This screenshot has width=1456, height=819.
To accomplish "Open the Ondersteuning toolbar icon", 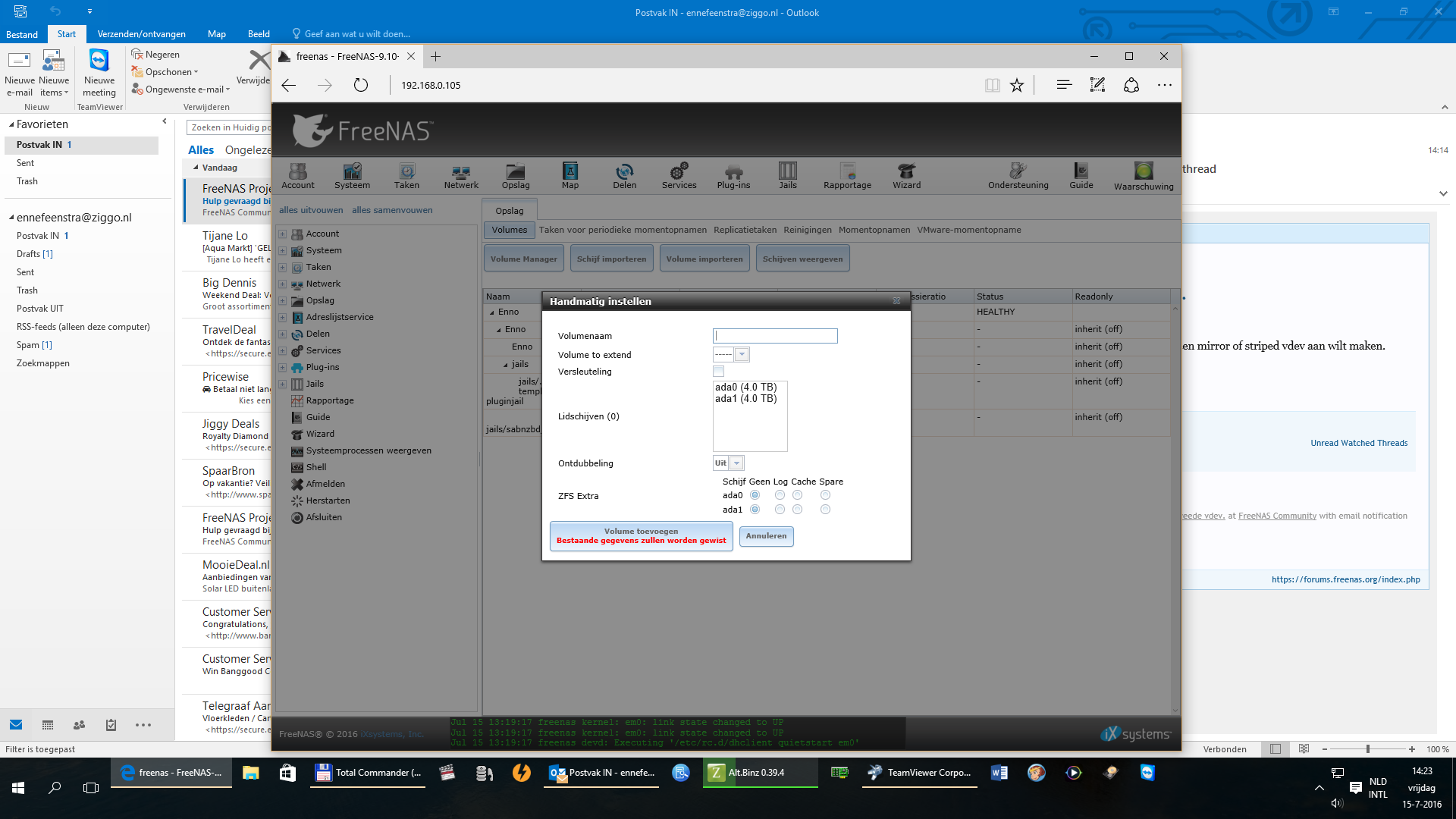I will coord(1018,176).
